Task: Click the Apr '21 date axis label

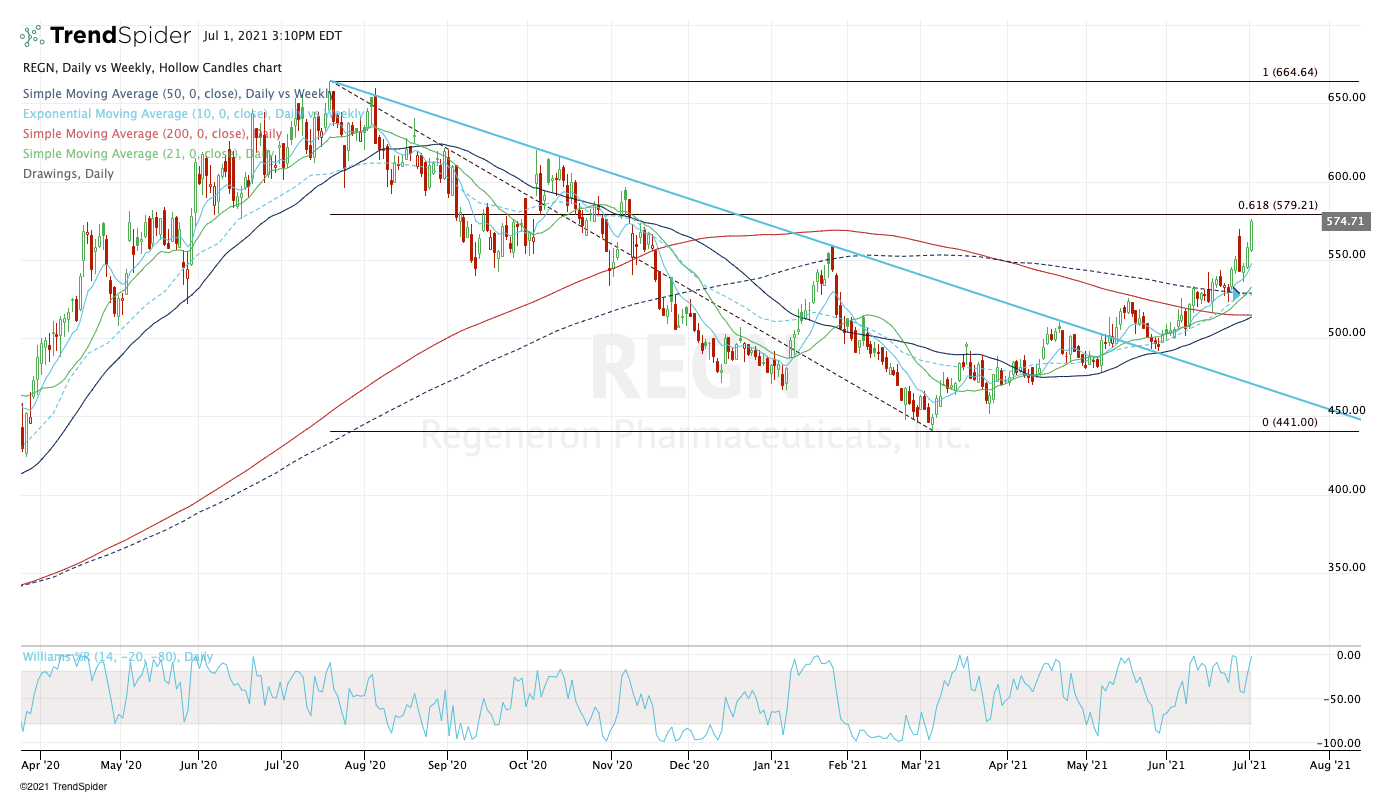Action: pyautogui.click(x=1007, y=765)
